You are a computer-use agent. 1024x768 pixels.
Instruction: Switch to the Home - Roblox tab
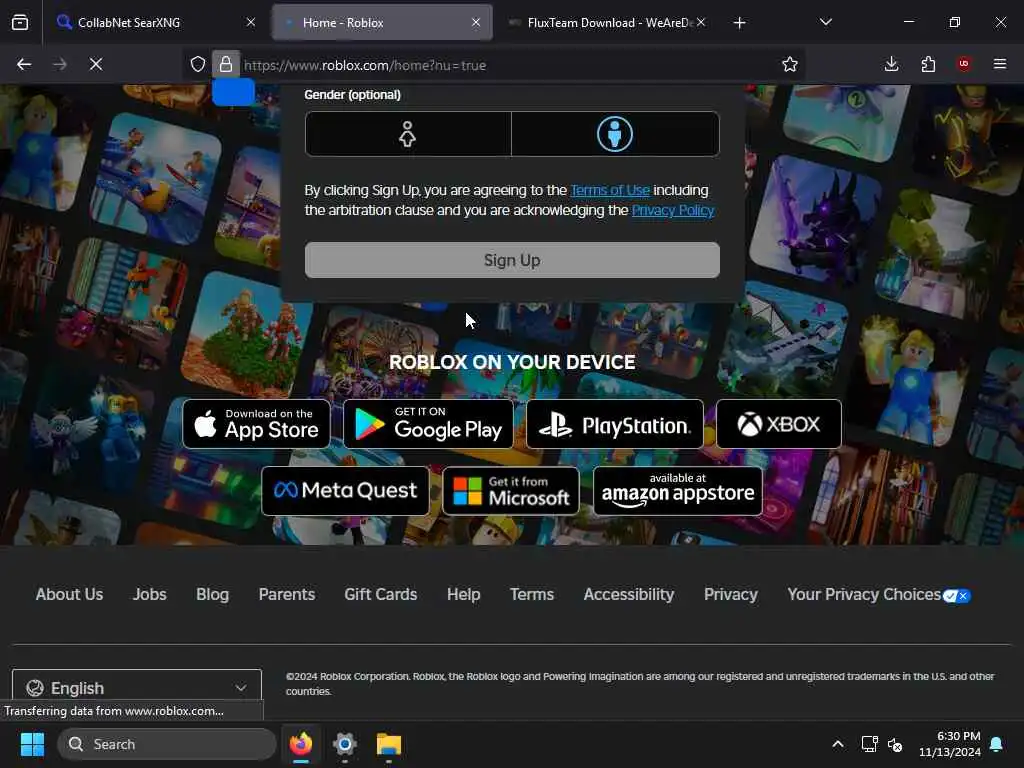click(x=382, y=22)
